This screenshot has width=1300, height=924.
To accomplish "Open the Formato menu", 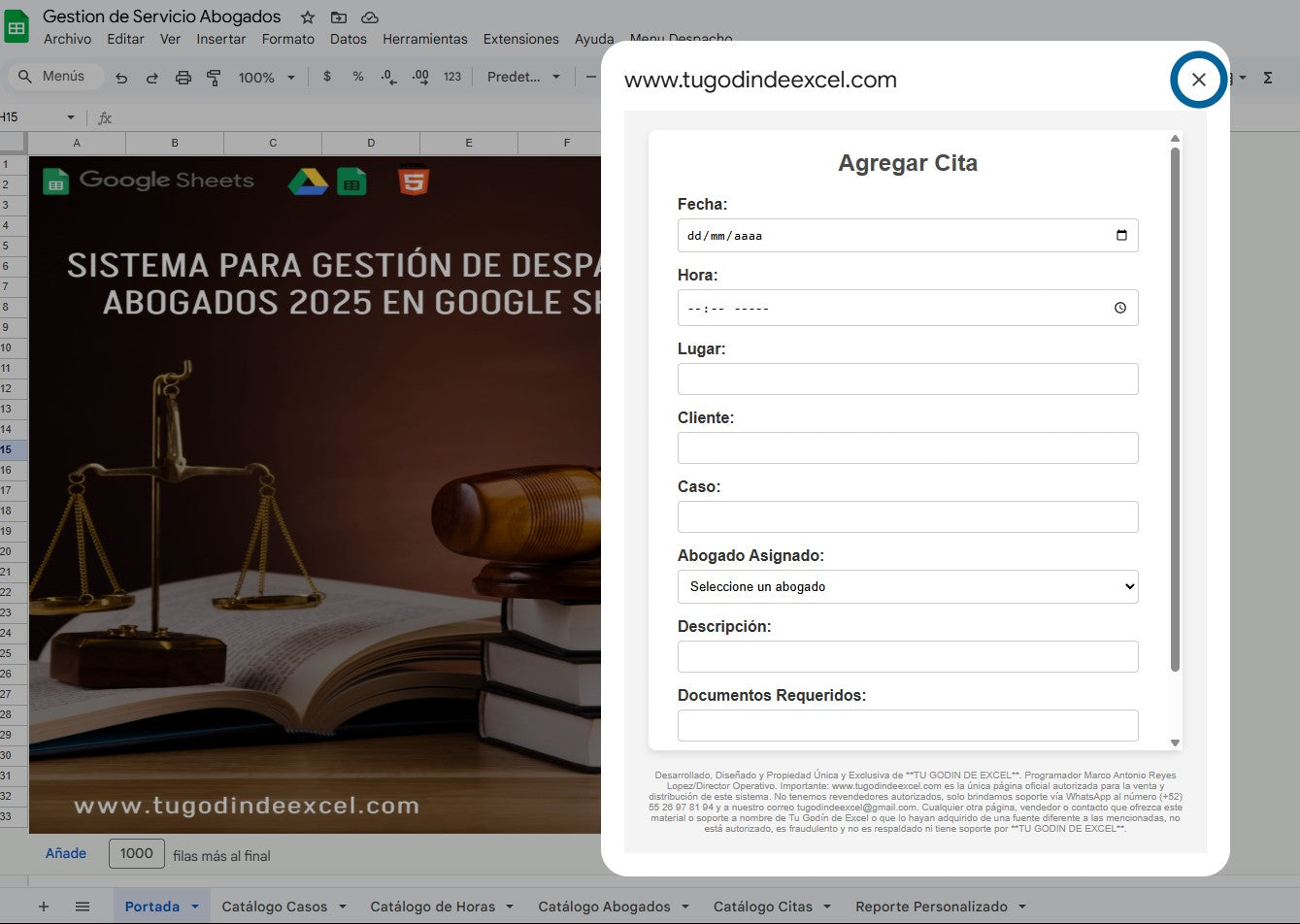I will (288, 39).
